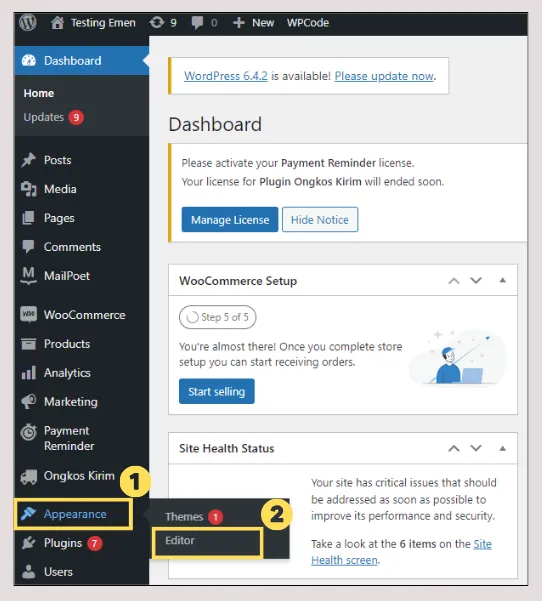542x601 pixels.
Task: Click the Users person icon
Action: click(x=28, y=571)
